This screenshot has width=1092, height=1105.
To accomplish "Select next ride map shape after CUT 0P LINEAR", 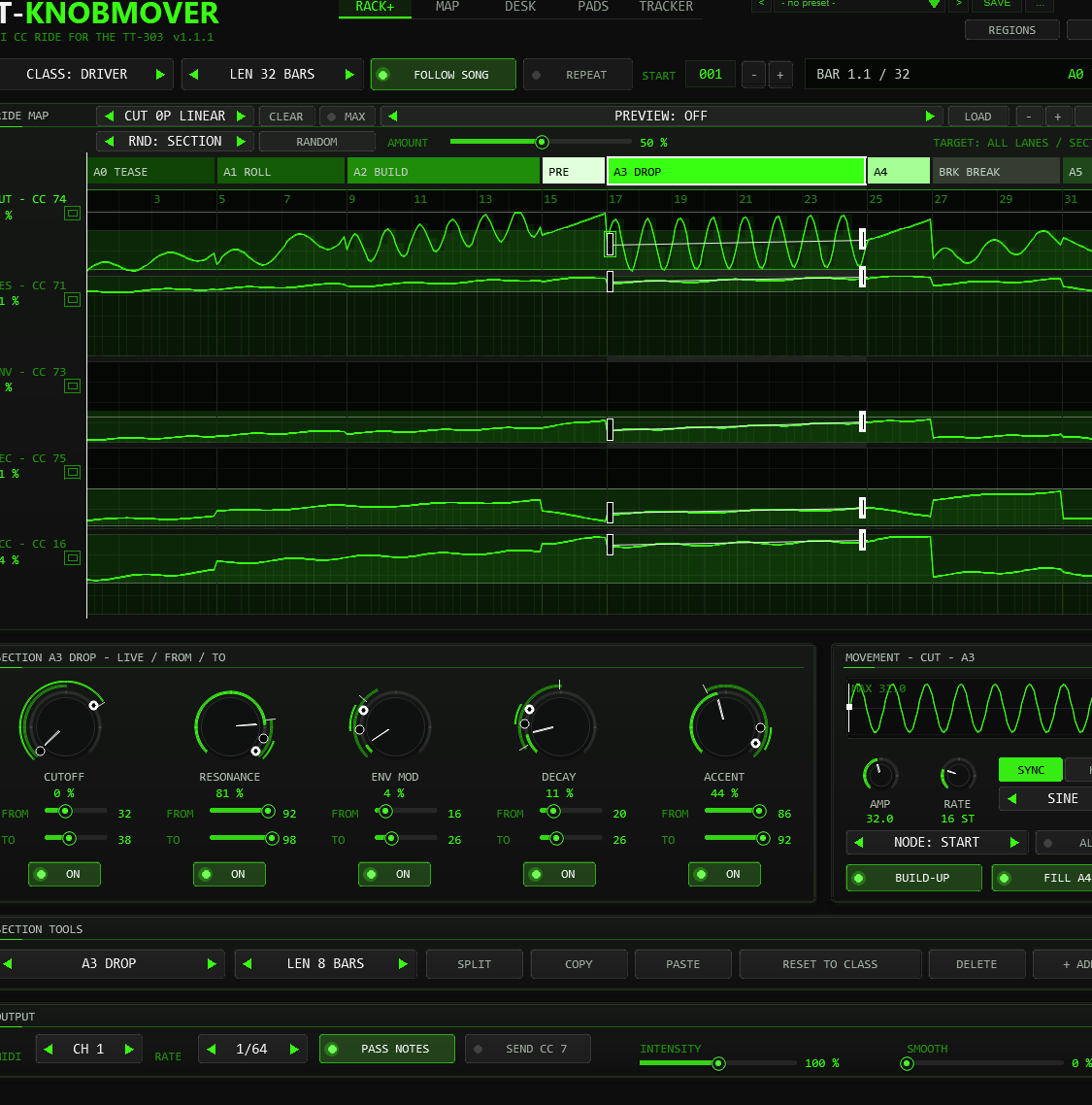I will [x=241, y=117].
